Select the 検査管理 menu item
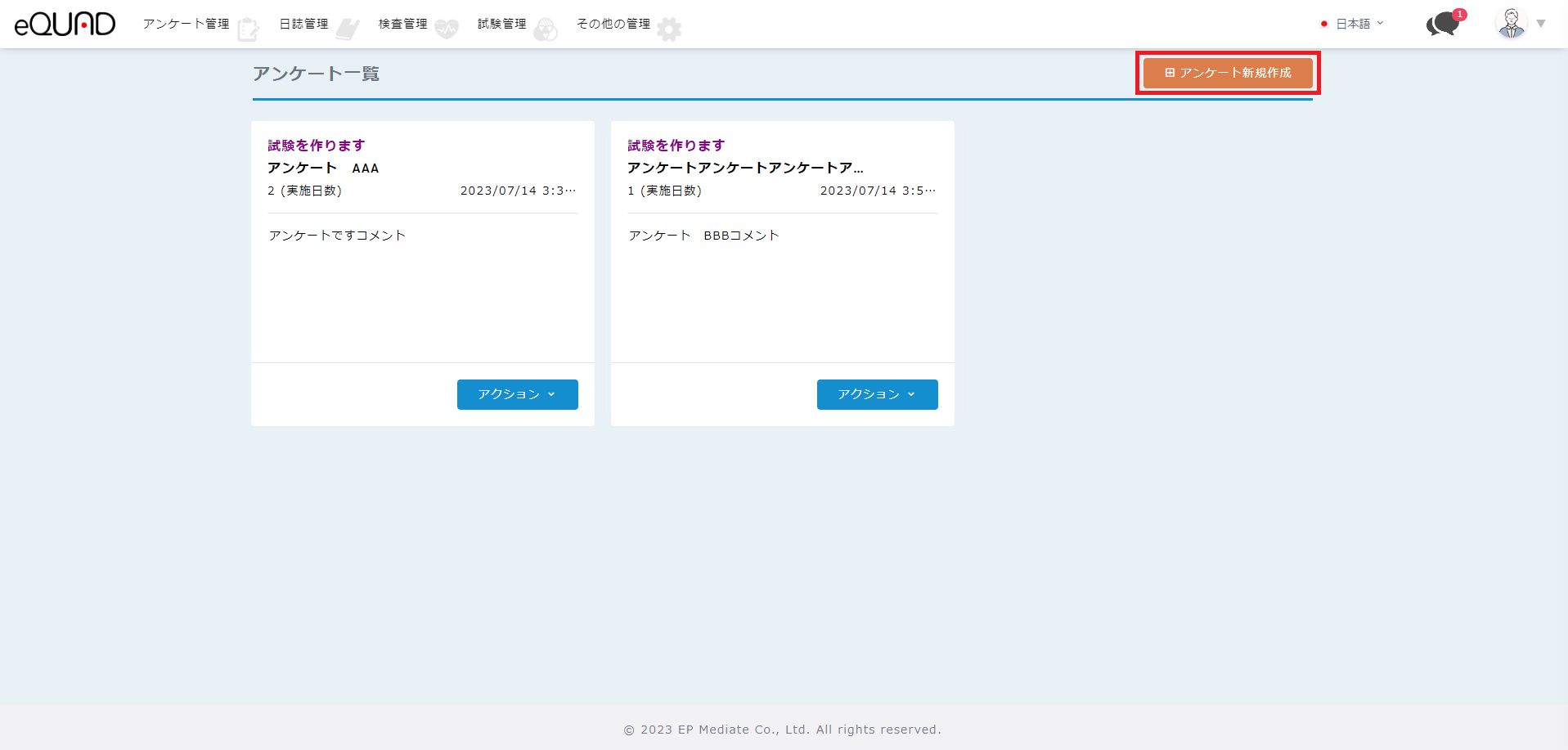 [402, 24]
